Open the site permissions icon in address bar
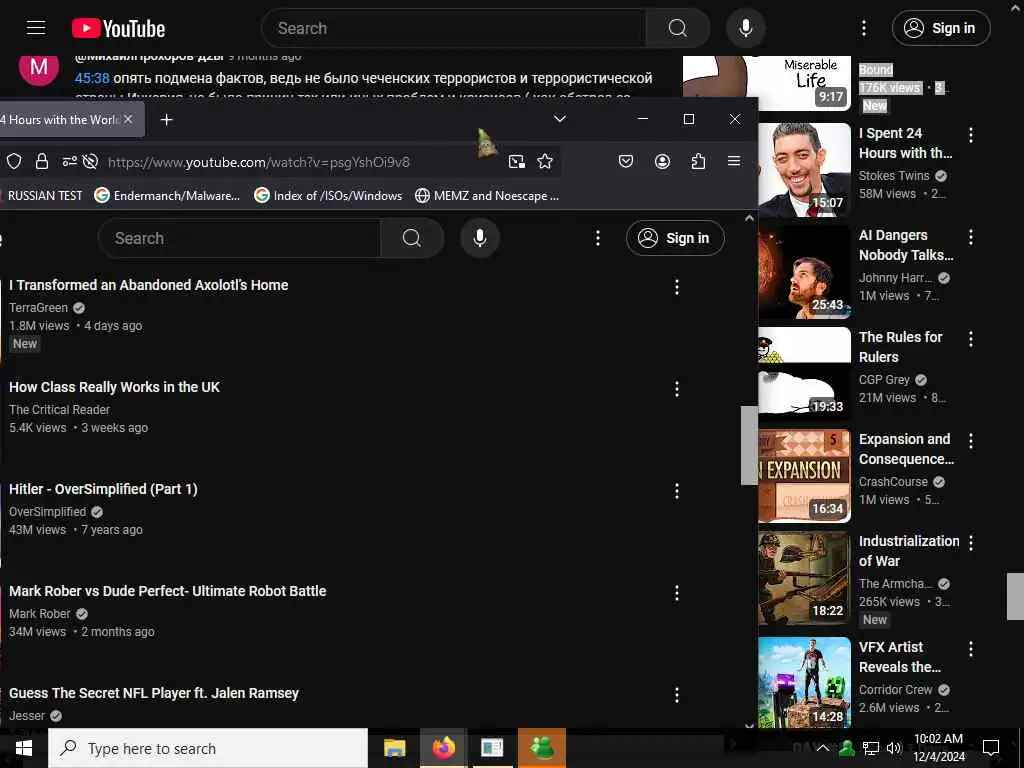This screenshot has width=1024, height=768. point(69,161)
